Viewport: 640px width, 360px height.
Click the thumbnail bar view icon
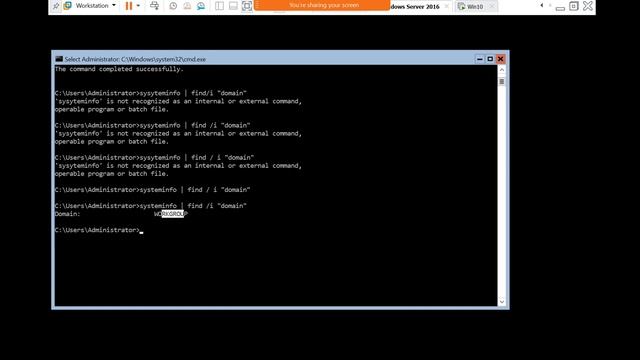point(233,6)
